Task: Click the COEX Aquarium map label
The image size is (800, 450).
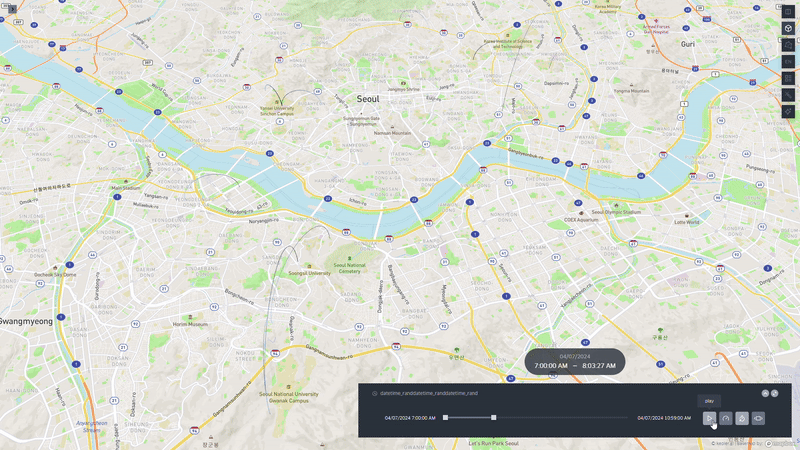Action: (581, 220)
